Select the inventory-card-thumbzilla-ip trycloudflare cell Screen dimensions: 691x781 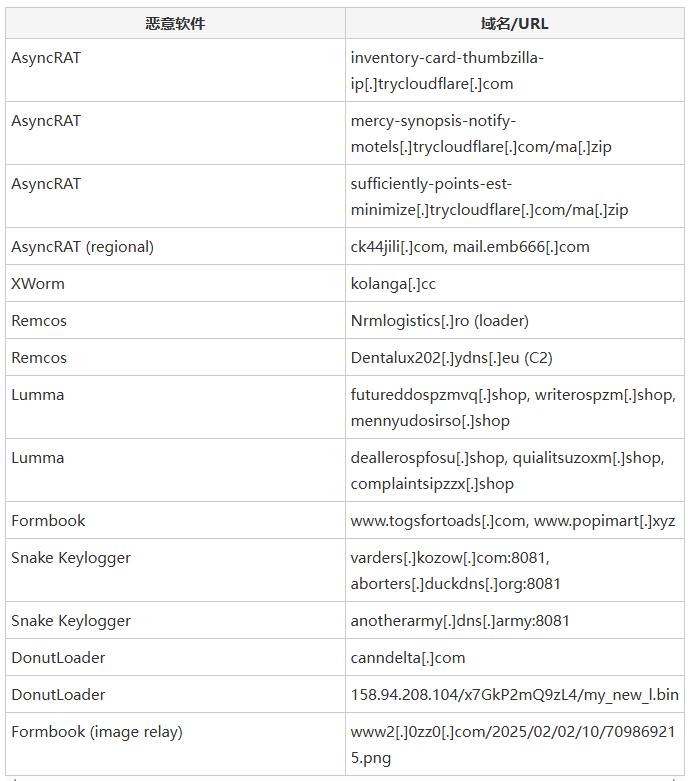(x=515, y=70)
